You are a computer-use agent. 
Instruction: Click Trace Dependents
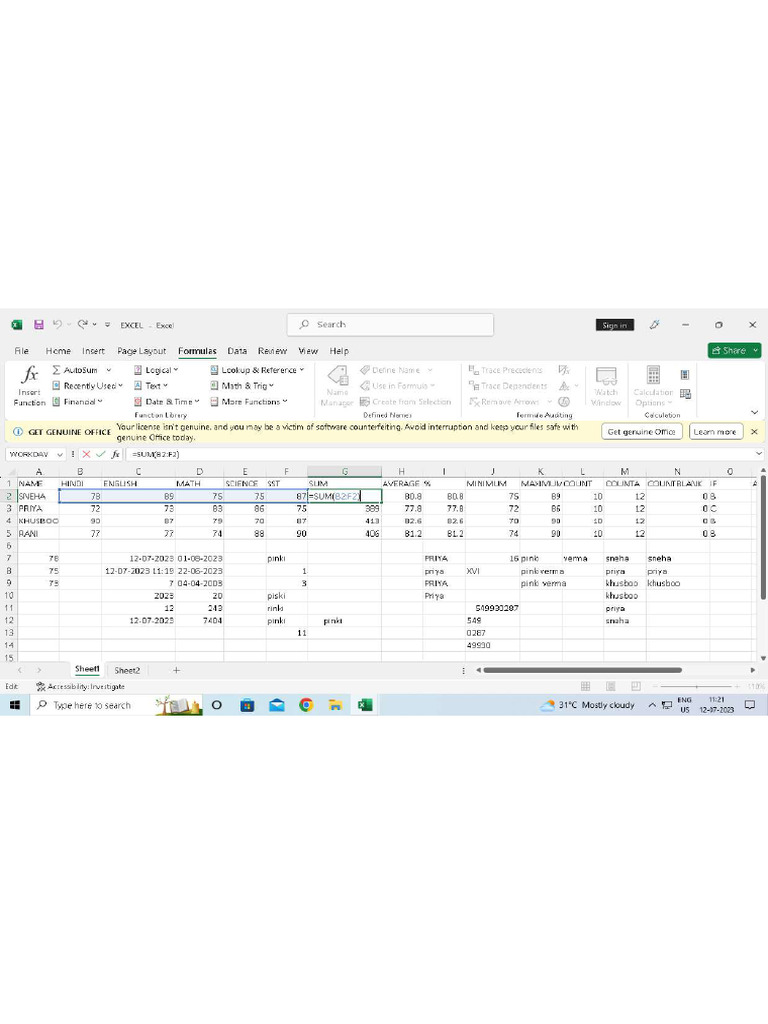[508, 385]
